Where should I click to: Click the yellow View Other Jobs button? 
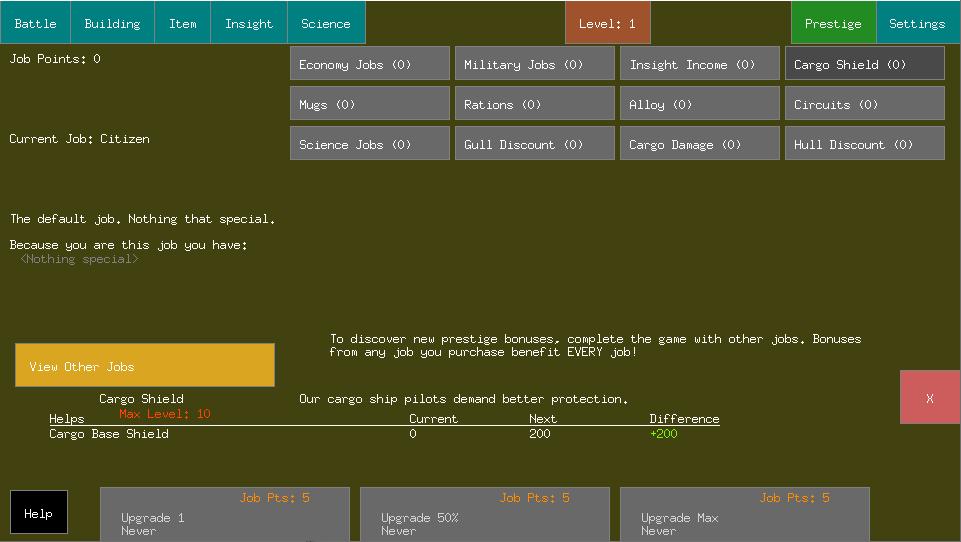point(145,365)
